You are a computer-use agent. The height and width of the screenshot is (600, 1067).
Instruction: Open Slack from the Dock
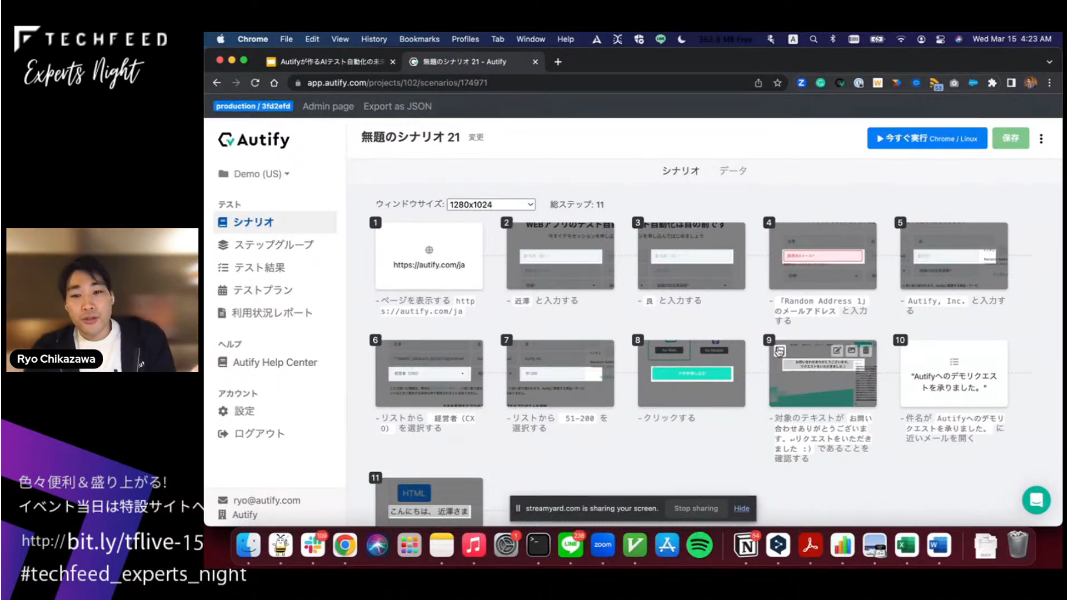tap(313, 545)
